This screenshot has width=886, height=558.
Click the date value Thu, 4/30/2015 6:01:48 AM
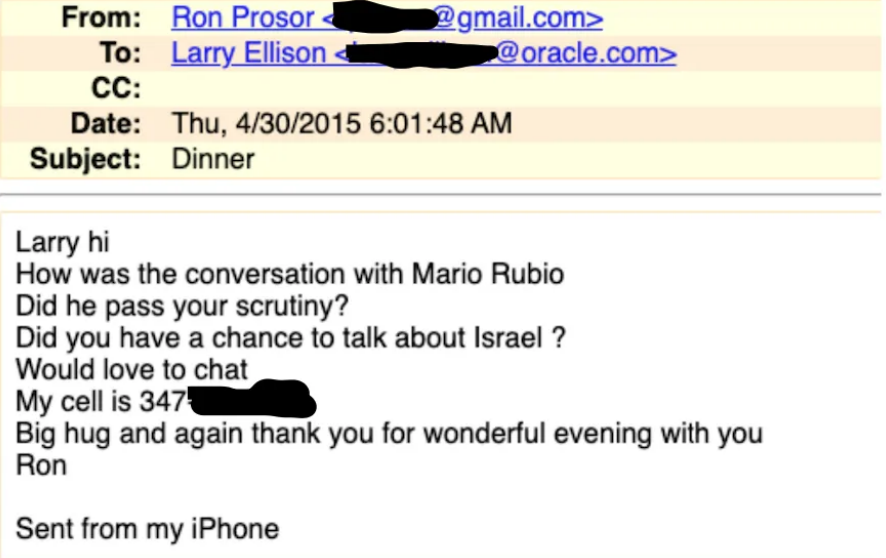342,124
